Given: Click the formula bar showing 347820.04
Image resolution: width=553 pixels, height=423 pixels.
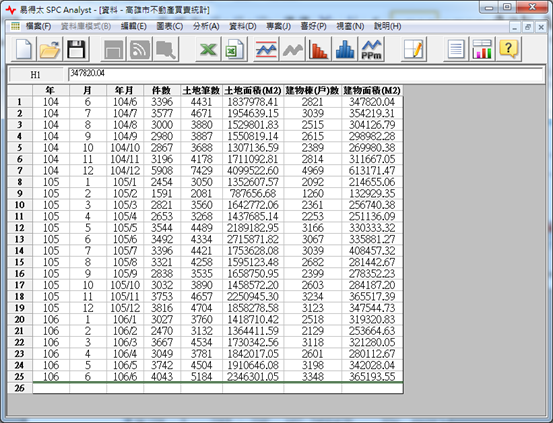Looking at the screenshot, I should point(305,74).
